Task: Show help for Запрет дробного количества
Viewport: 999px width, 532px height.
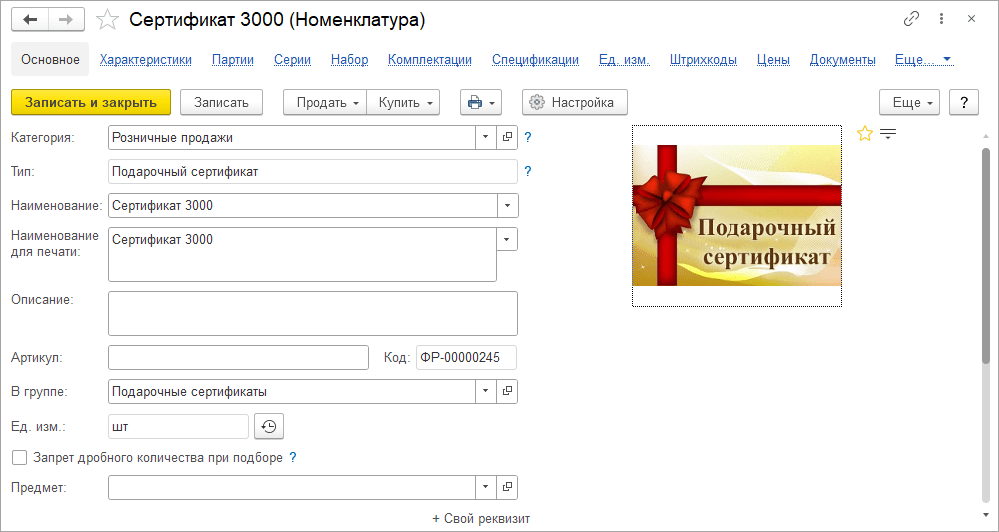Action: point(293,457)
